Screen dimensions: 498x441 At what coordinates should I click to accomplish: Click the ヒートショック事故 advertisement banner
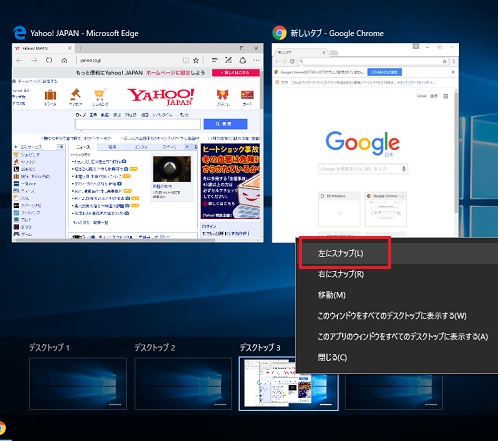pos(230,181)
